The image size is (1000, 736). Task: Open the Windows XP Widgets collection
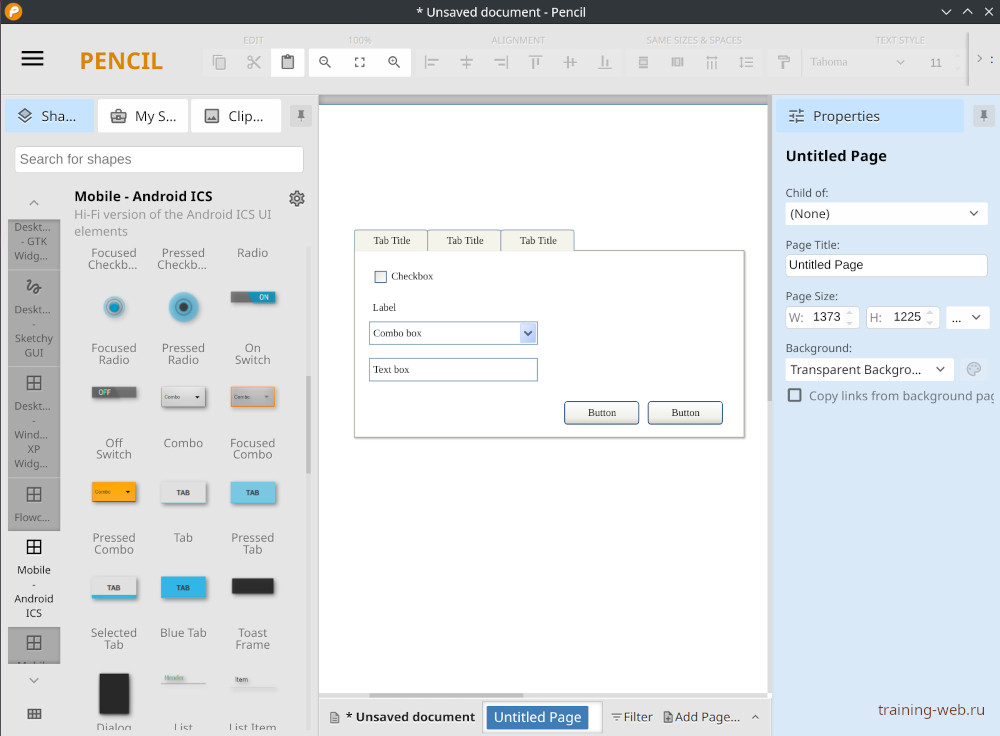point(34,422)
